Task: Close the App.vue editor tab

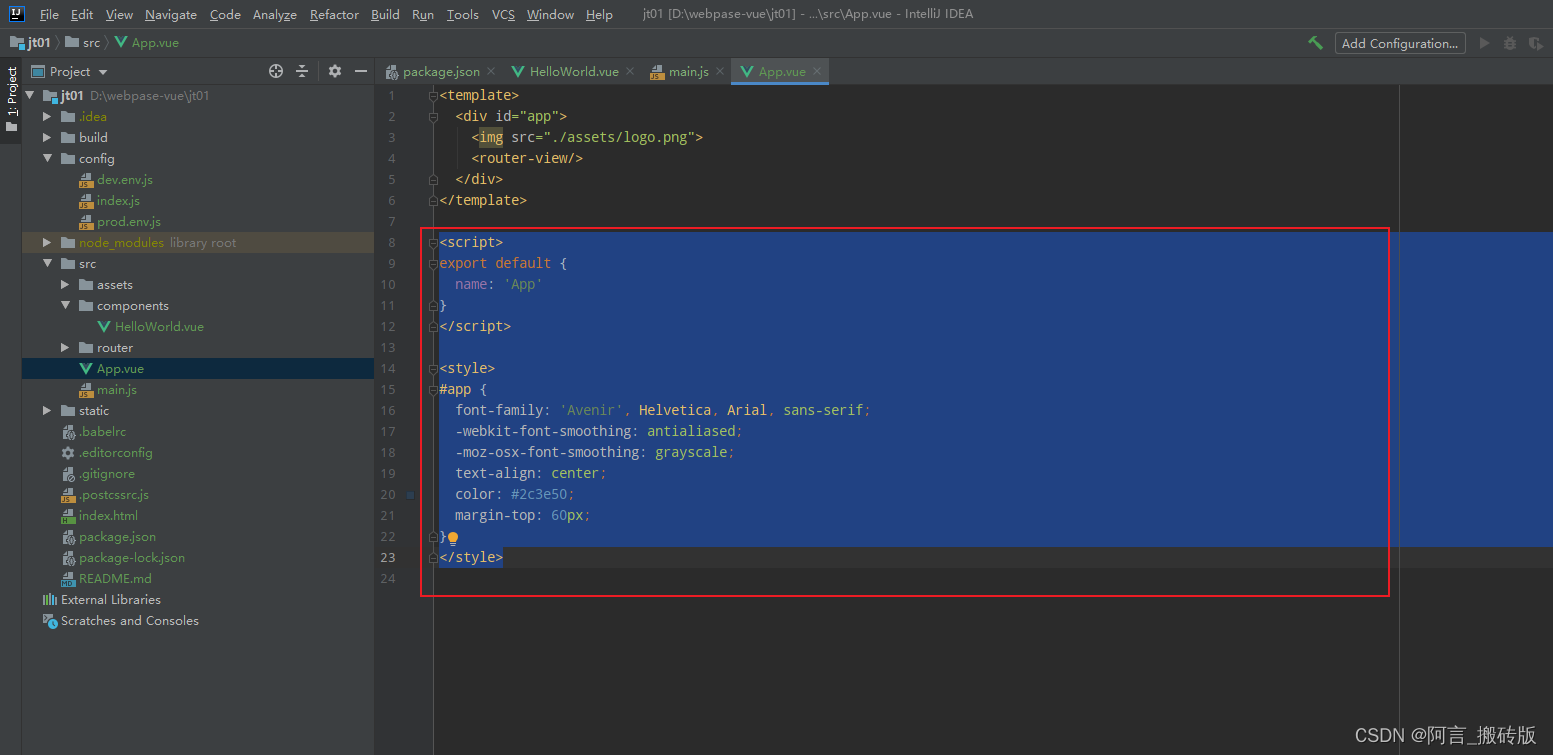Action: (x=816, y=71)
